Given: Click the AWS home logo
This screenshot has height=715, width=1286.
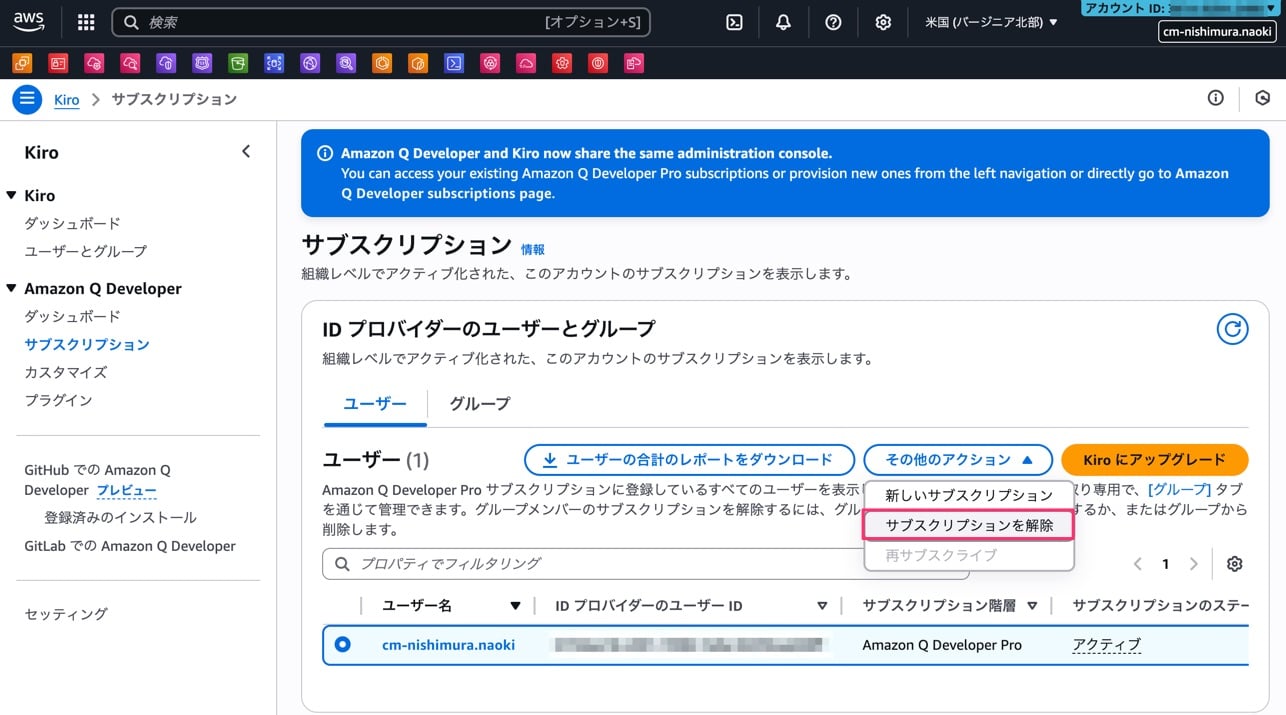Looking at the screenshot, I should coord(28,22).
